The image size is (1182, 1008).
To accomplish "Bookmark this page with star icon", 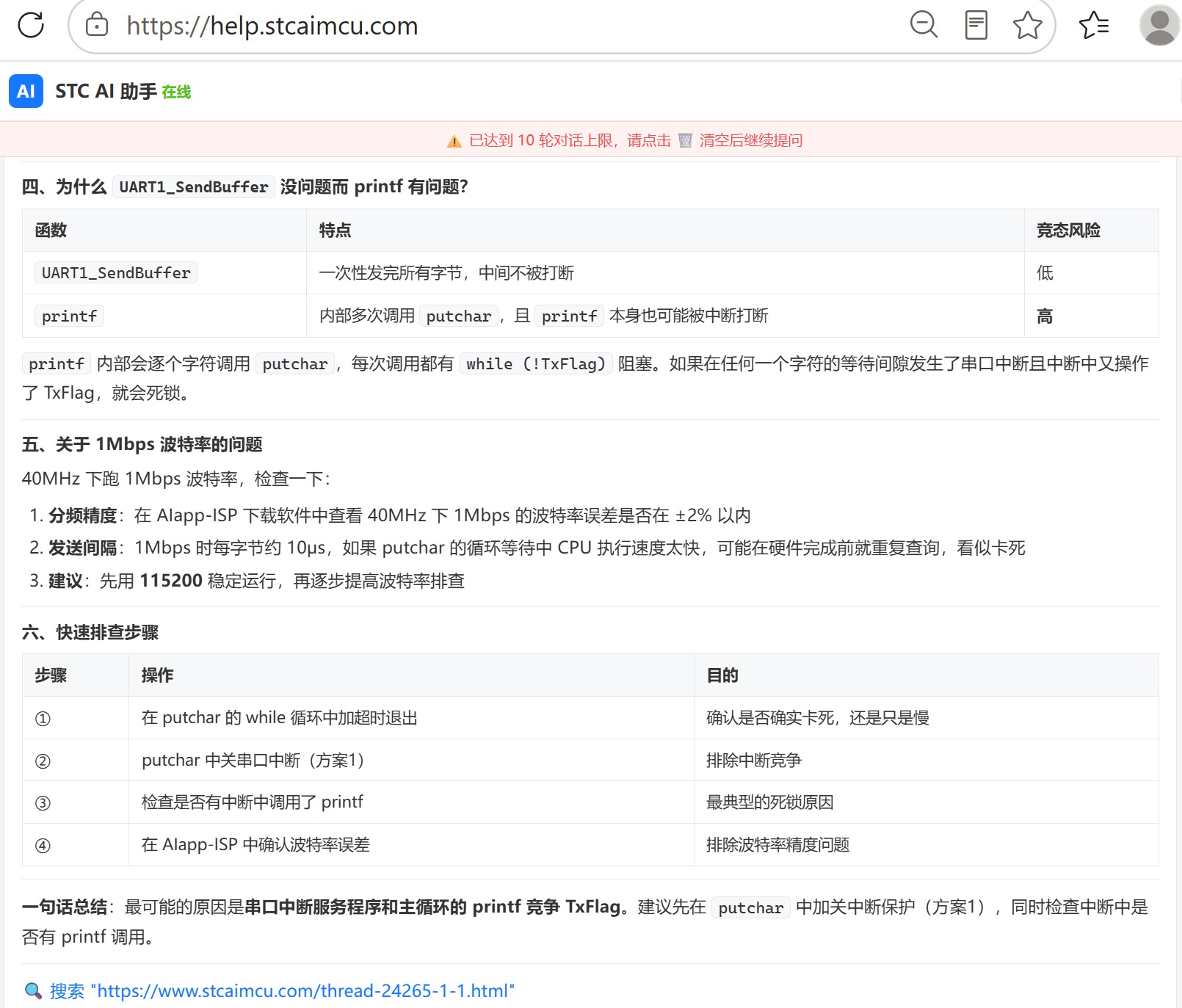I will tap(1027, 25).
